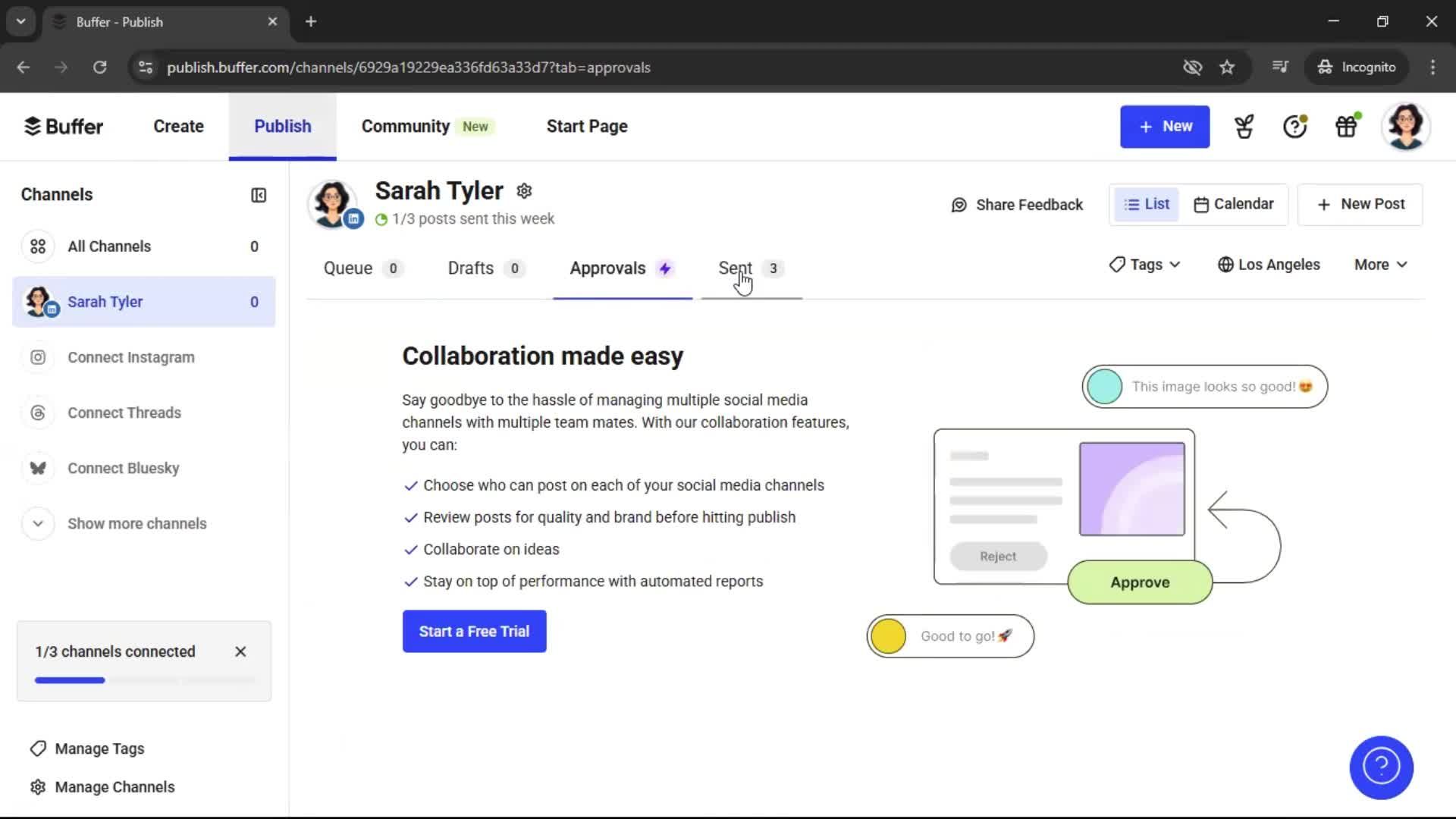The image size is (1456, 819).
Task: Open Sarah Tyler's channel settings gear
Action: (x=524, y=190)
